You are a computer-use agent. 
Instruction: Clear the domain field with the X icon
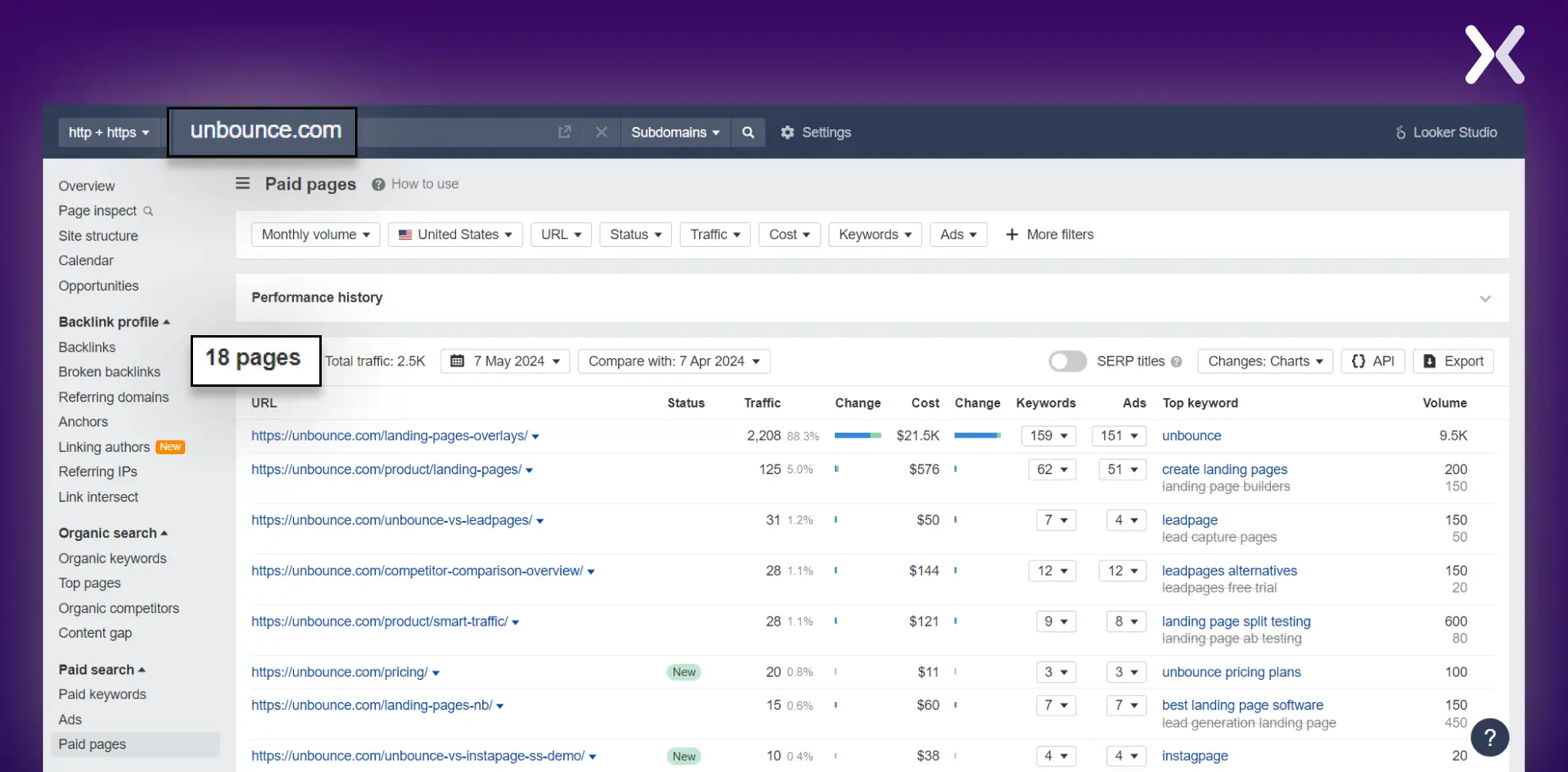(x=601, y=132)
